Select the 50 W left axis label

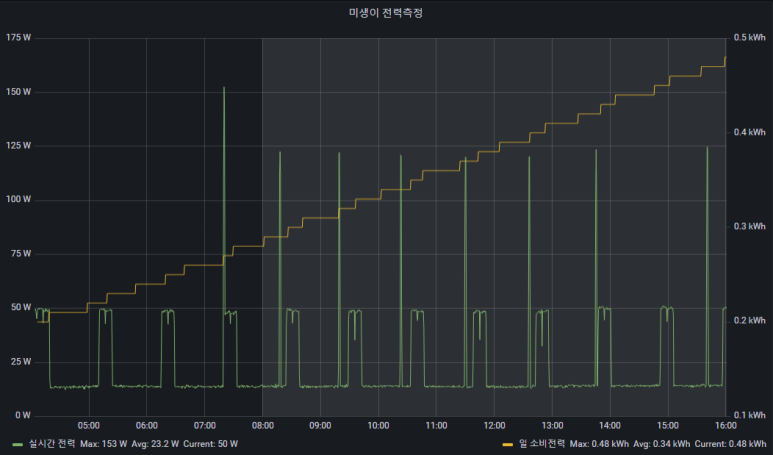[x=21, y=307]
